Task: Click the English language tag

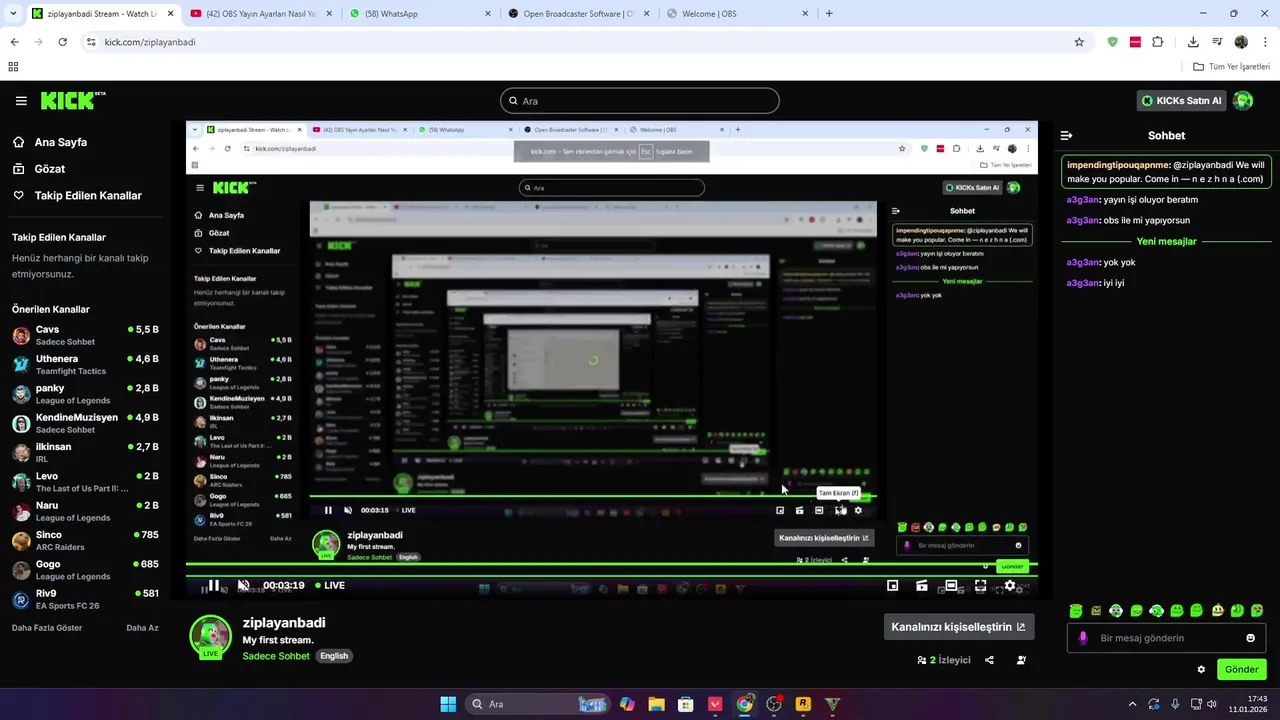Action: point(334,656)
